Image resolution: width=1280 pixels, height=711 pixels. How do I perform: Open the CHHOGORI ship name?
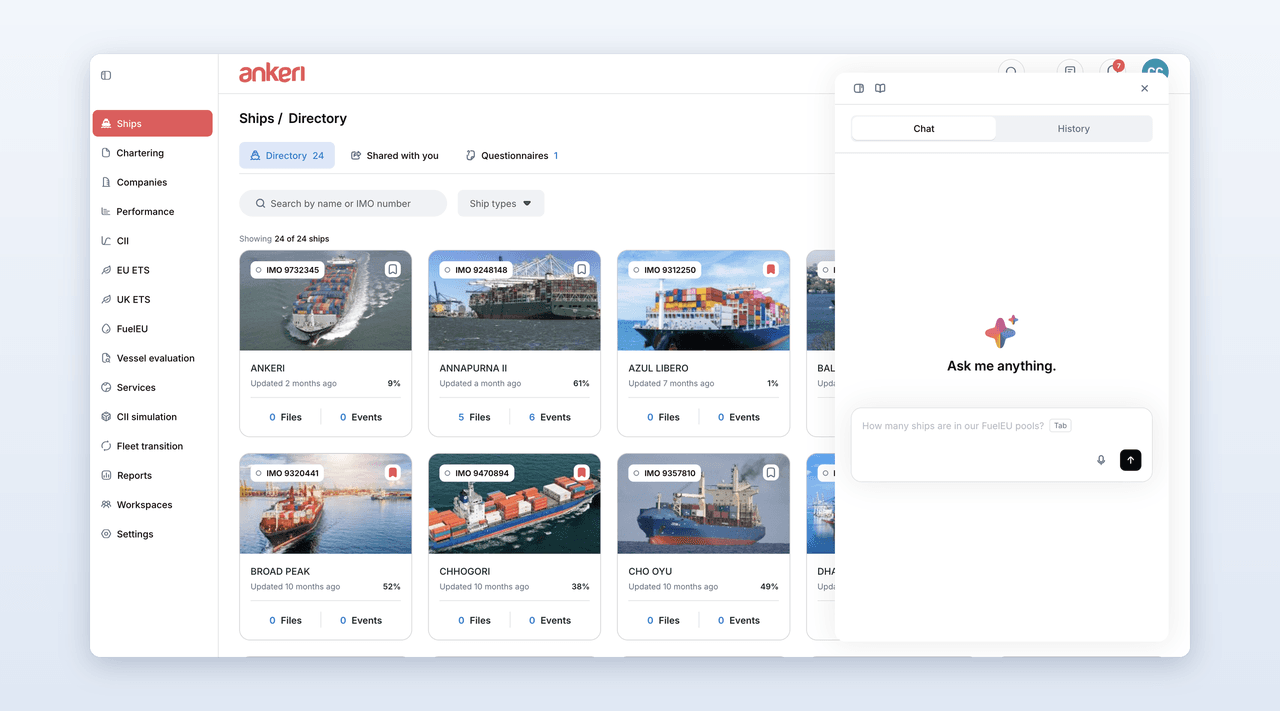465,571
